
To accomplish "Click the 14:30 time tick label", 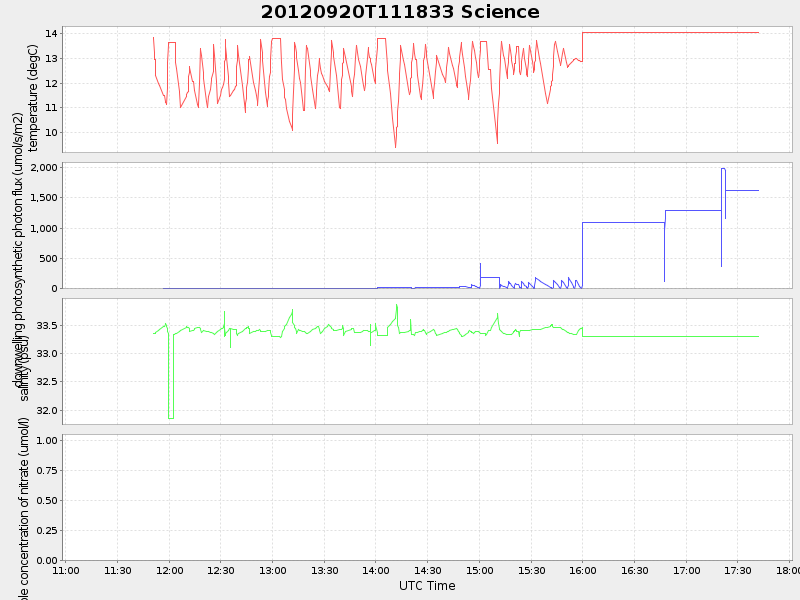I will coord(428,570).
